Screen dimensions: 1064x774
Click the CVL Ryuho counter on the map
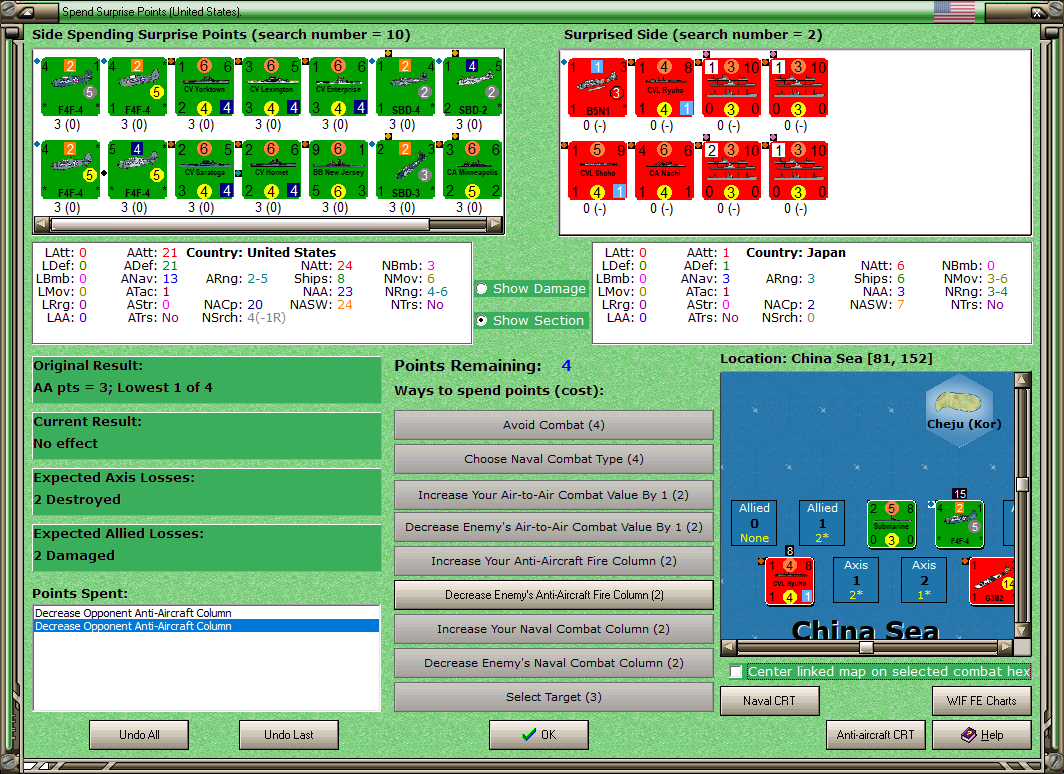[789, 581]
